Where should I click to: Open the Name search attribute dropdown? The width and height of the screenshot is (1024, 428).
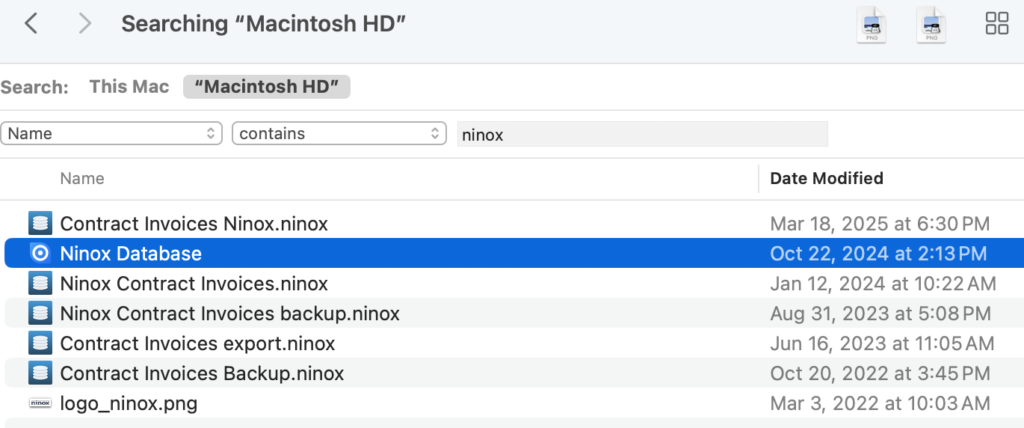112,133
